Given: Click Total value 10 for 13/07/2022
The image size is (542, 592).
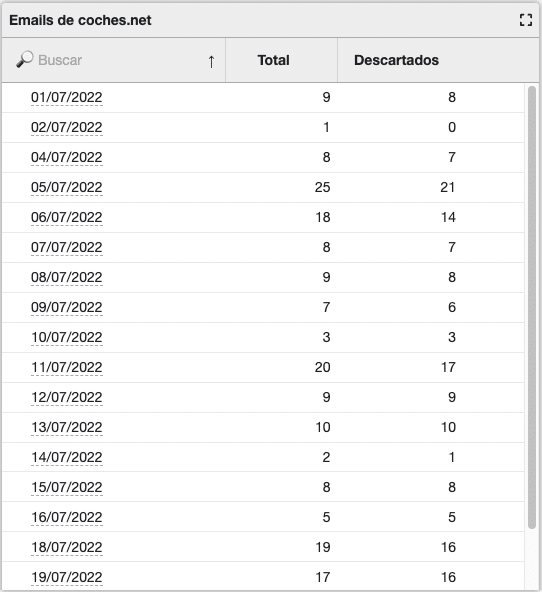Looking at the screenshot, I should pos(323,427).
